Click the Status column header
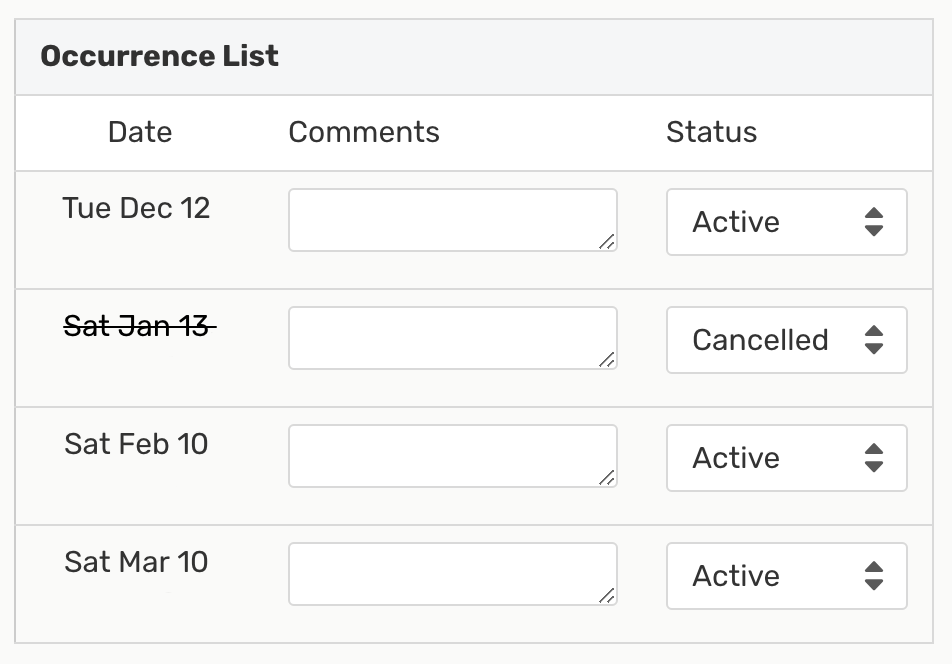This screenshot has width=952, height=664. 711,132
